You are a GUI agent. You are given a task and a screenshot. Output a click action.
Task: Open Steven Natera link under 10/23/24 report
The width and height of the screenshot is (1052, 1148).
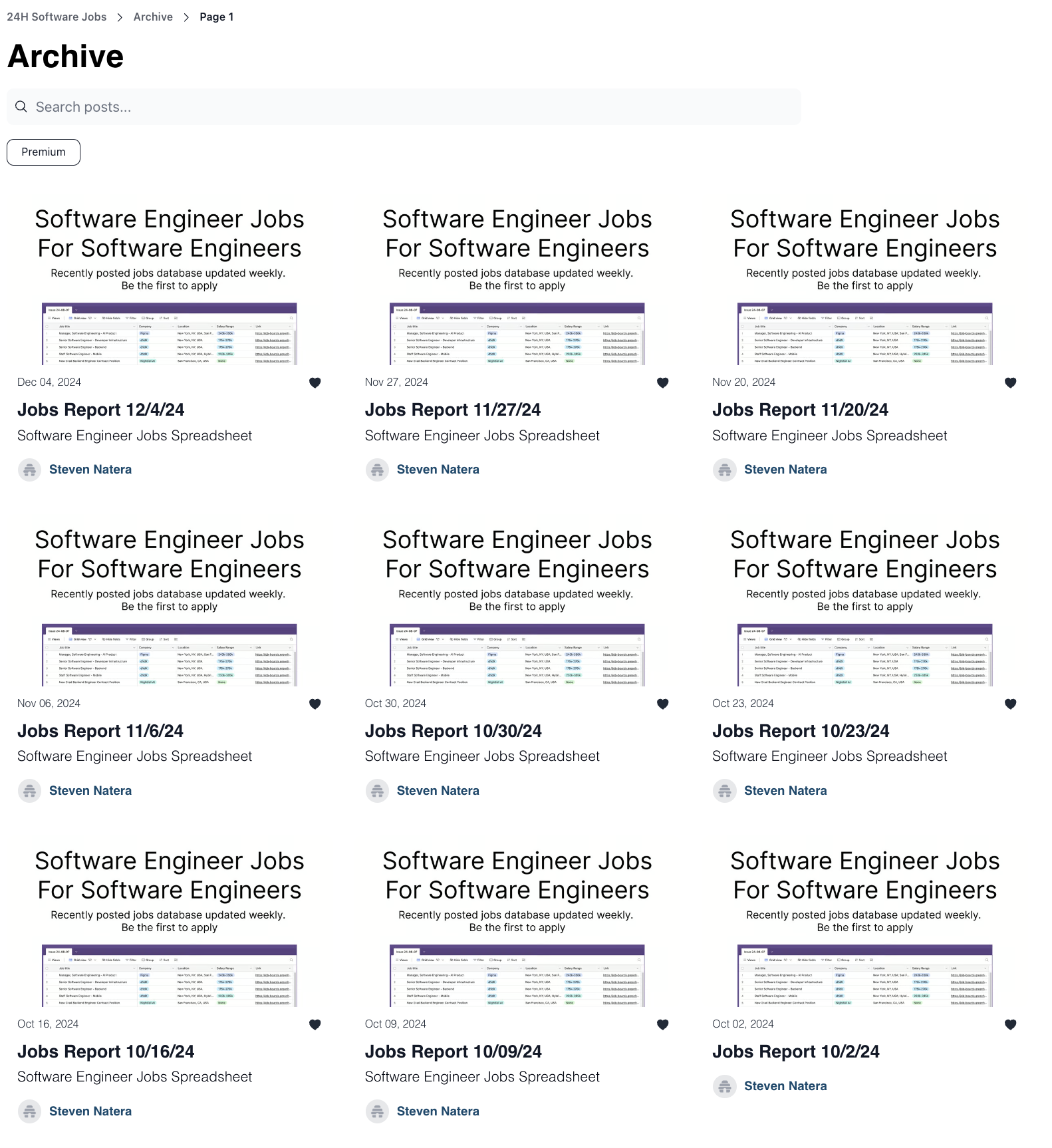[x=785, y=791]
